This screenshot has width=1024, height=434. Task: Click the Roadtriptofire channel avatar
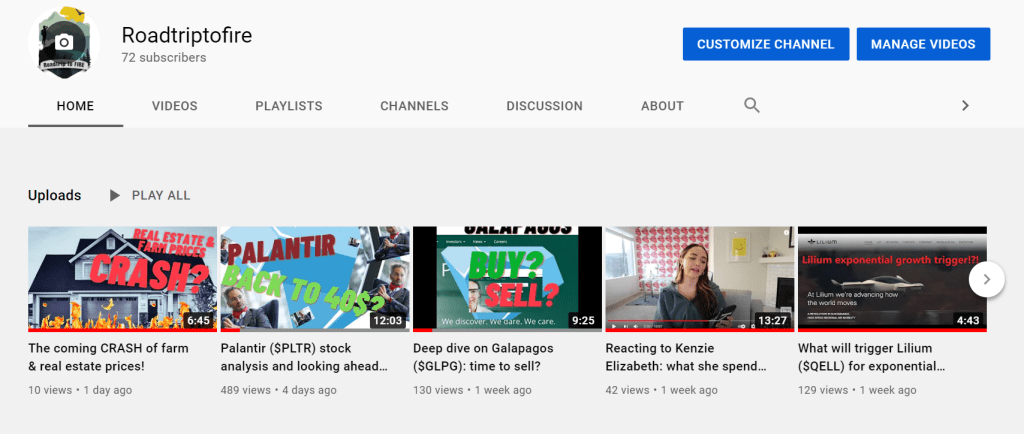64,43
